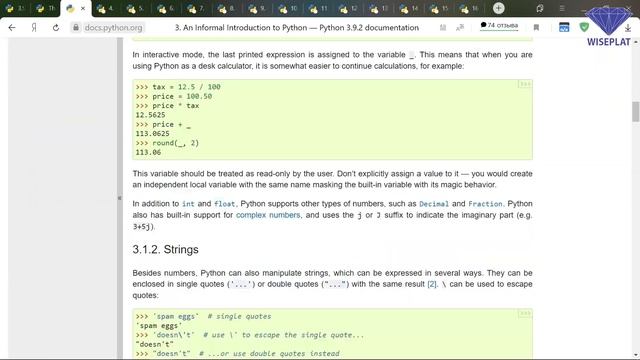Collapse the sidebar with the « handle
The image size is (640, 360).
coord(120,198)
